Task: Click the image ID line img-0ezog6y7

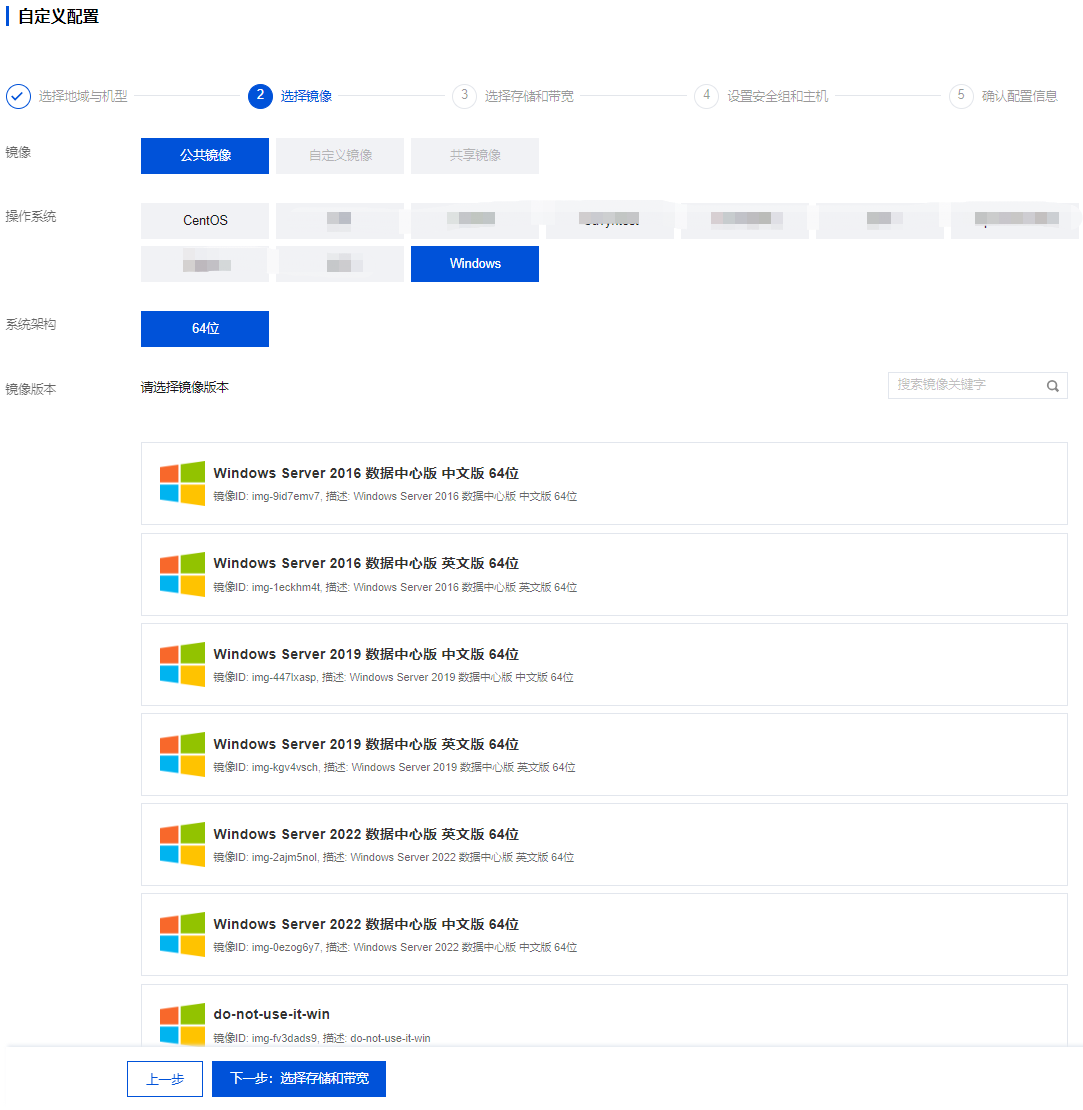Action: [395, 946]
